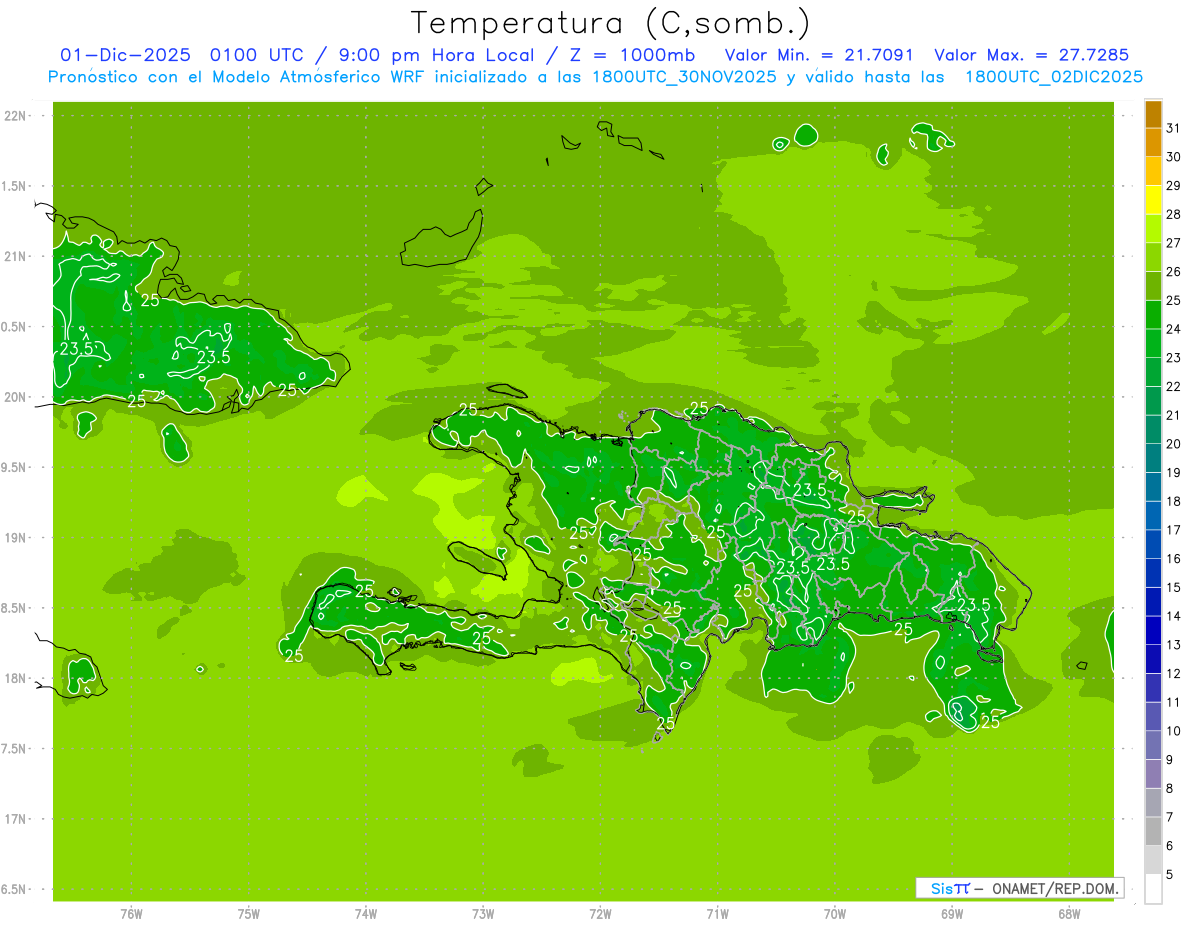Click the '0100 UTC' time label
This screenshot has height=927, width=1200.
[257, 55]
